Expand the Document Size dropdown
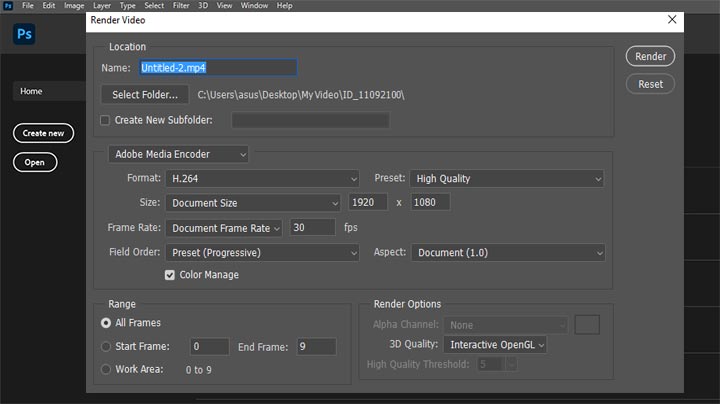The height and width of the screenshot is (404, 720). pyautogui.click(x=253, y=203)
